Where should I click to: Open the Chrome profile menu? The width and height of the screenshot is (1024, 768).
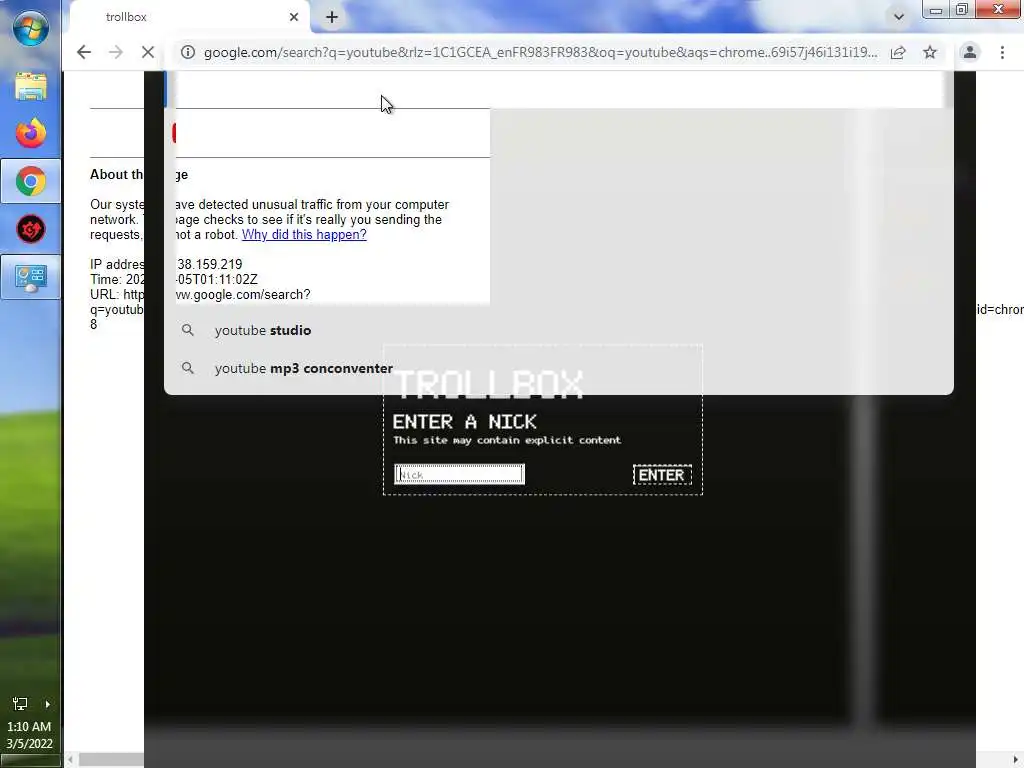click(970, 52)
